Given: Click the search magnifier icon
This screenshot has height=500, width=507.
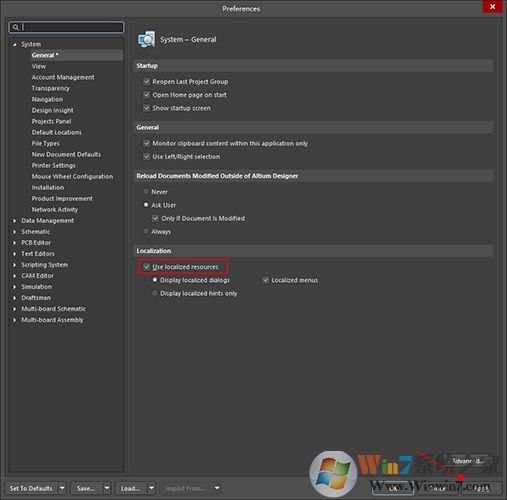Looking at the screenshot, I should point(15,27).
